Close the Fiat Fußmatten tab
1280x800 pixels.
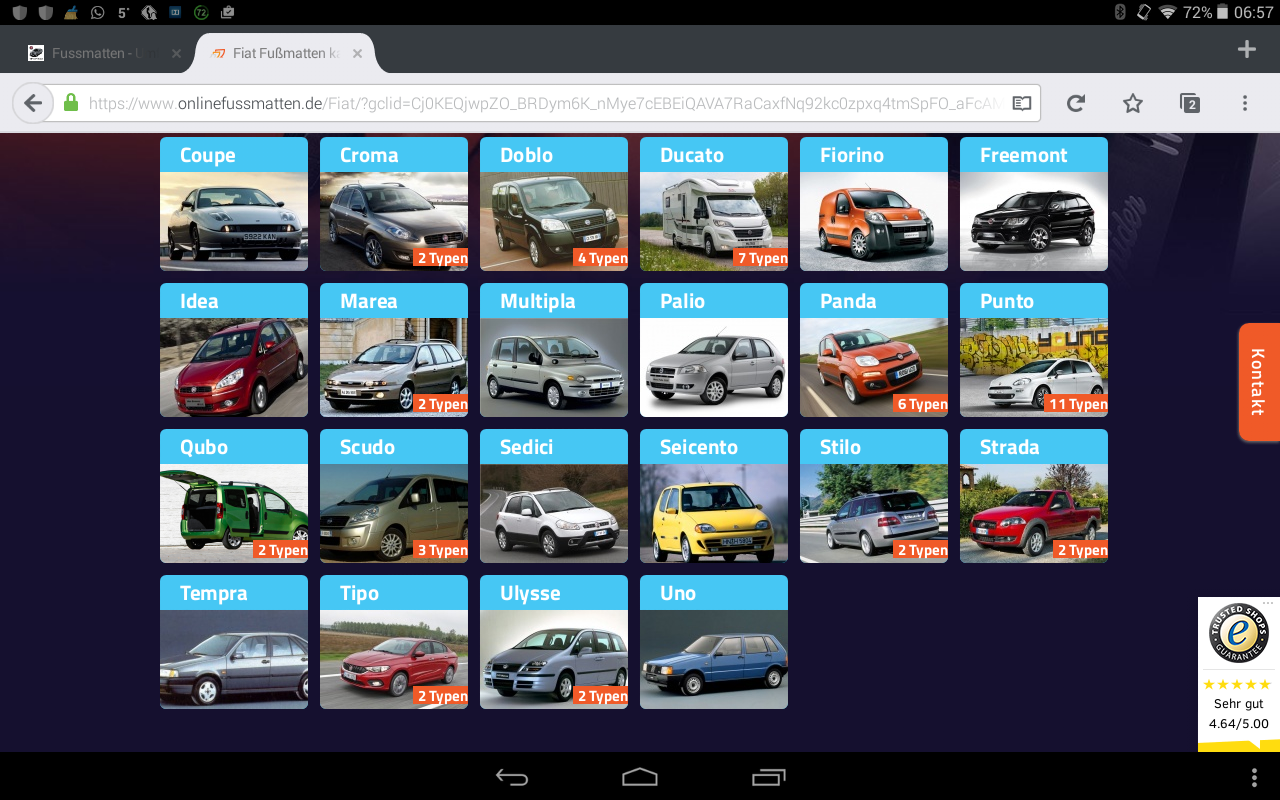click(357, 54)
